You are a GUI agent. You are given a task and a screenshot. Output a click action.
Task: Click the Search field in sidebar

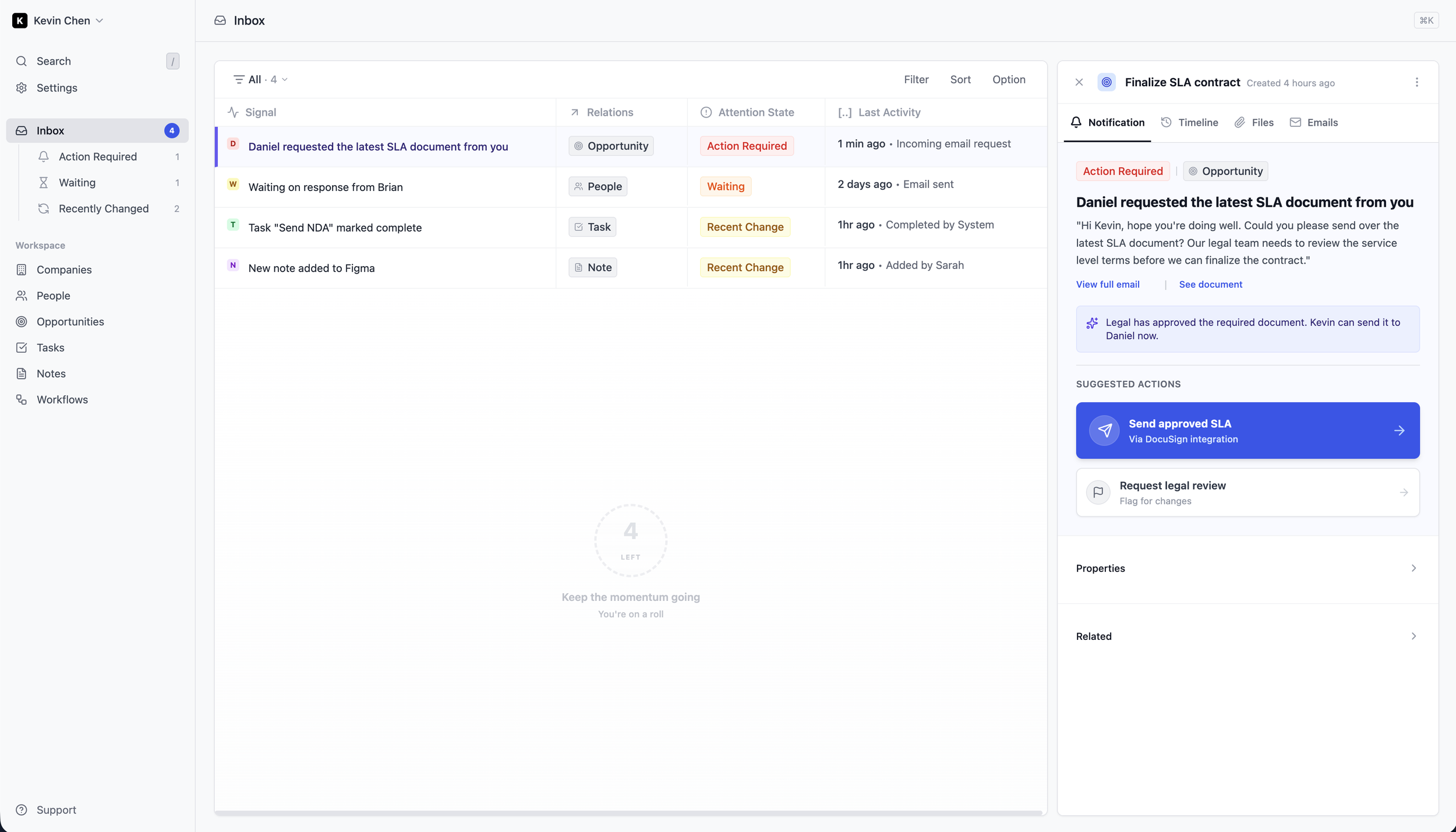click(x=96, y=61)
